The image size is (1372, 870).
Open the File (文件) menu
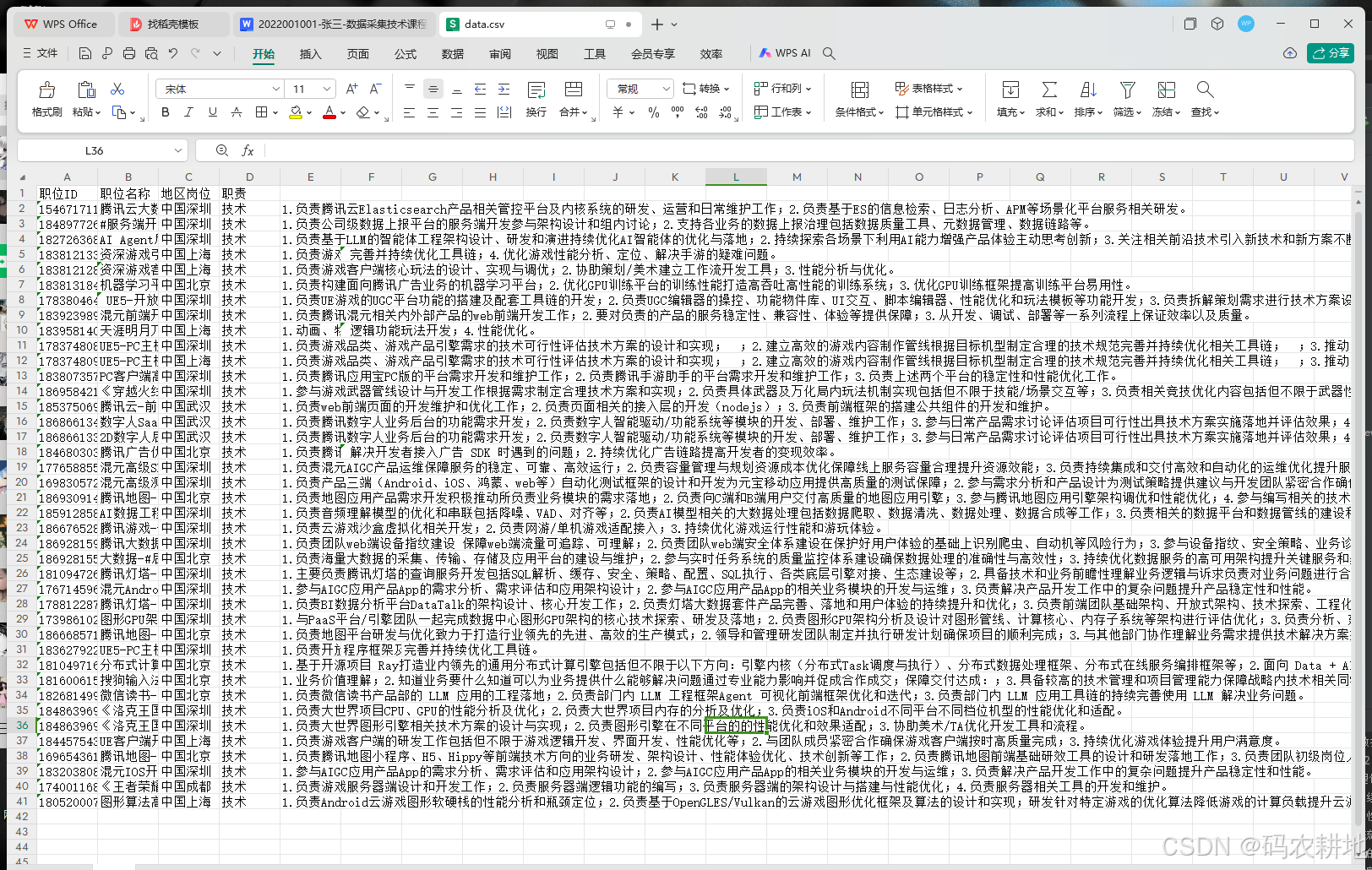pyautogui.click(x=41, y=53)
